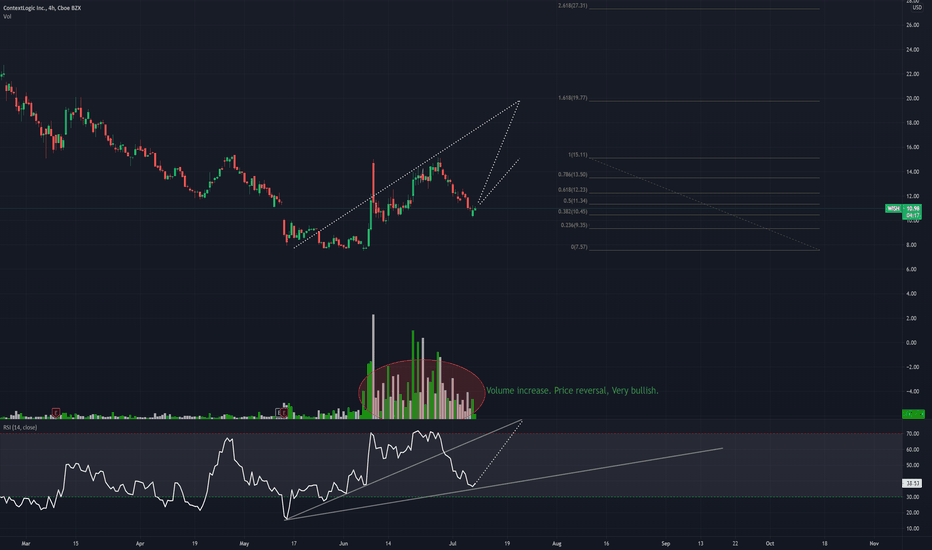Click the 0.00 price axis label

(912, 343)
